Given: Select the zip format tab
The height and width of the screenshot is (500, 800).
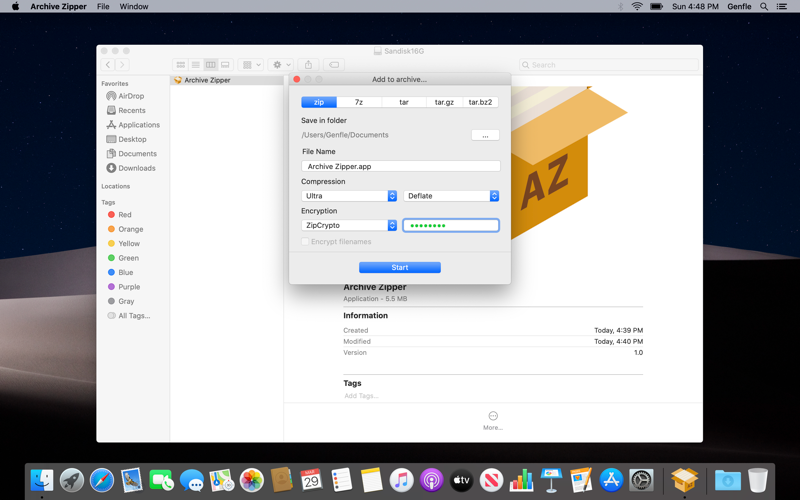Looking at the screenshot, I should pyautogui.click(x=319, y=102).
